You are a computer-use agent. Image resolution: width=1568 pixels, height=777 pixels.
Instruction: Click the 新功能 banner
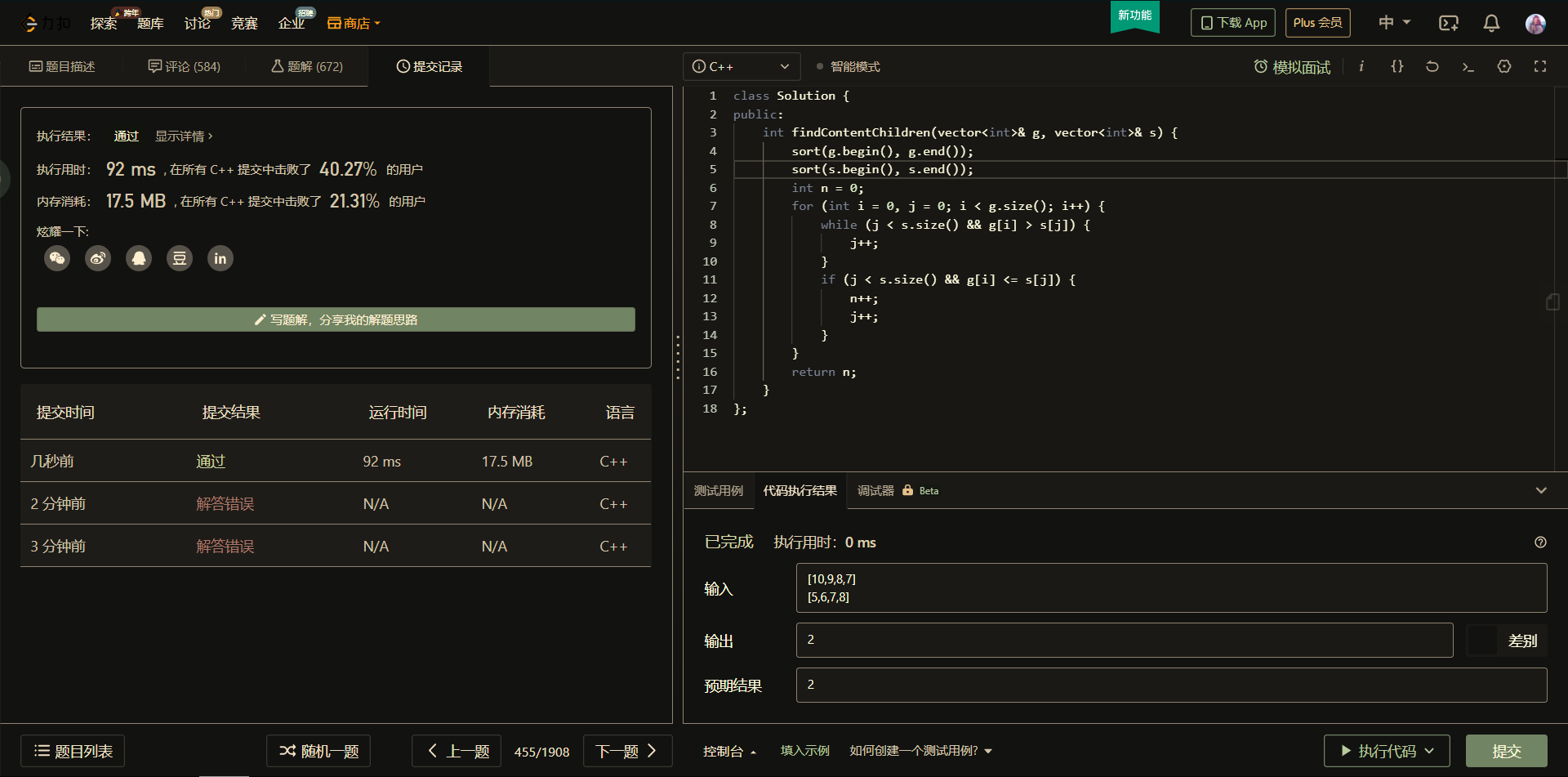click(x=1135, y=16)
